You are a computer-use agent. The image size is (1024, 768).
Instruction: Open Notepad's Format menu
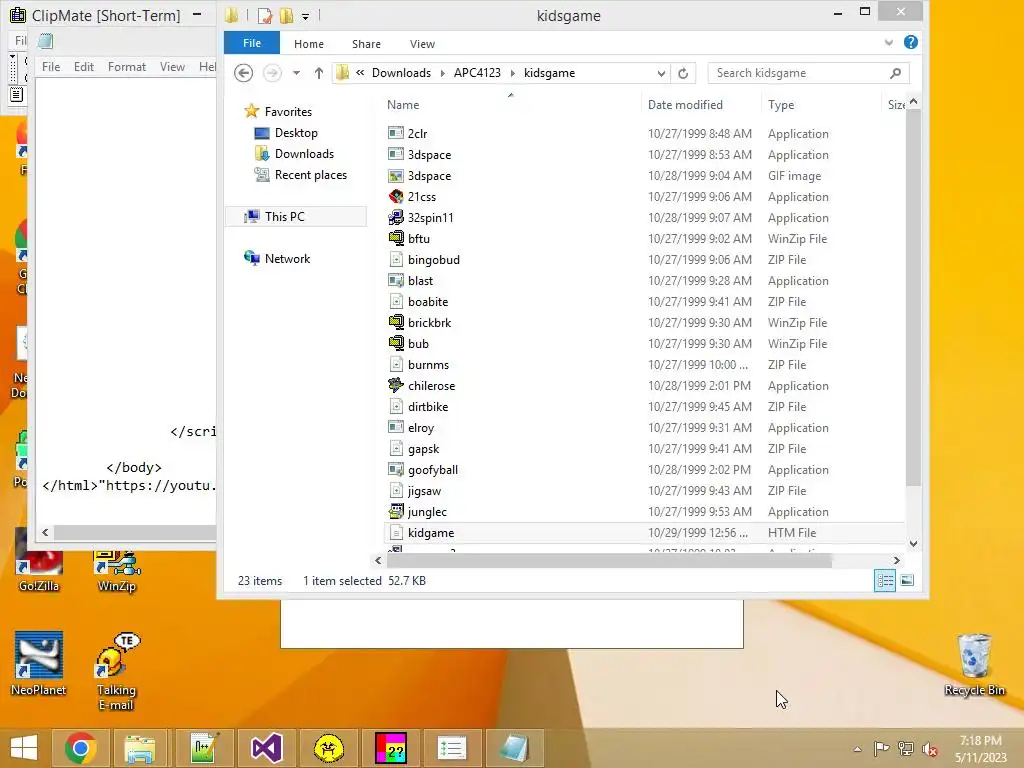click(127, 67)
